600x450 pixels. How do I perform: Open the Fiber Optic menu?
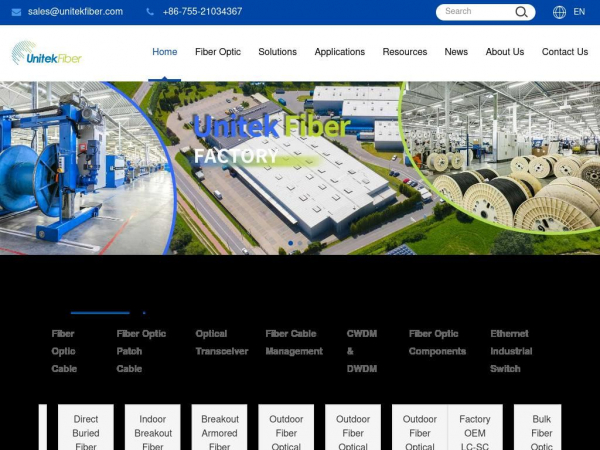pos(218,52)
